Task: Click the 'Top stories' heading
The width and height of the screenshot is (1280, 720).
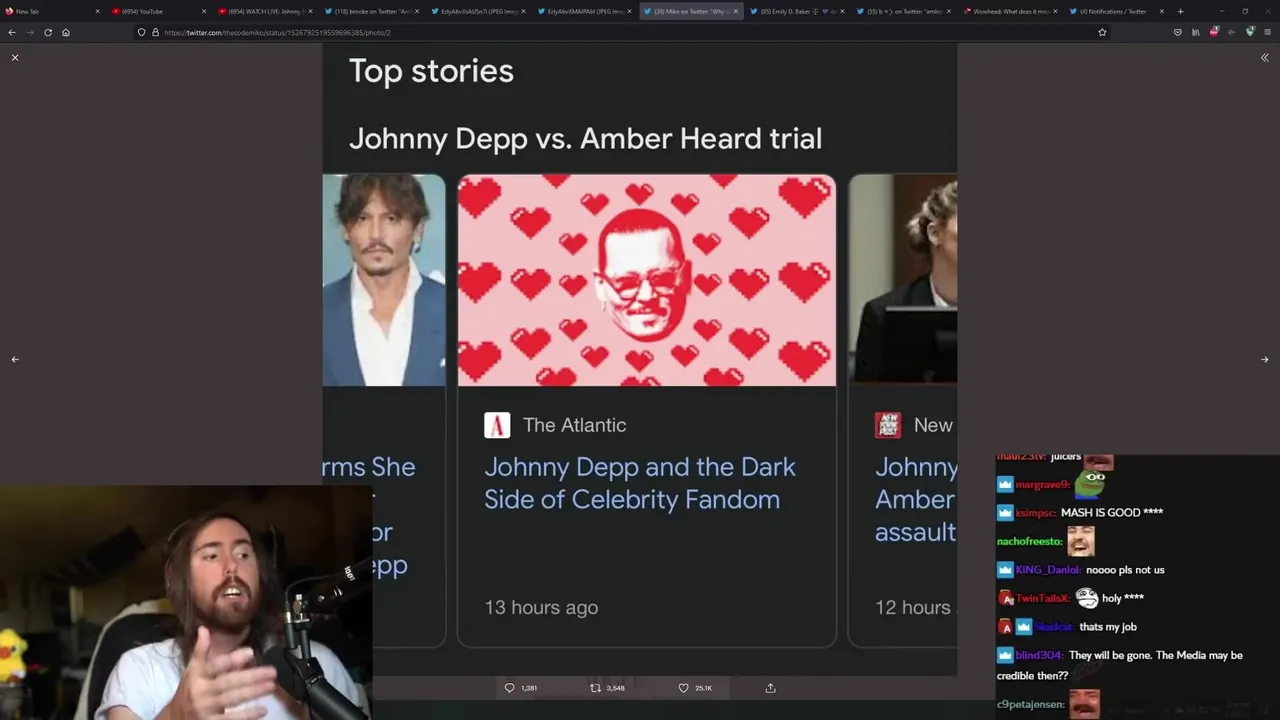Action: (431, 71)
